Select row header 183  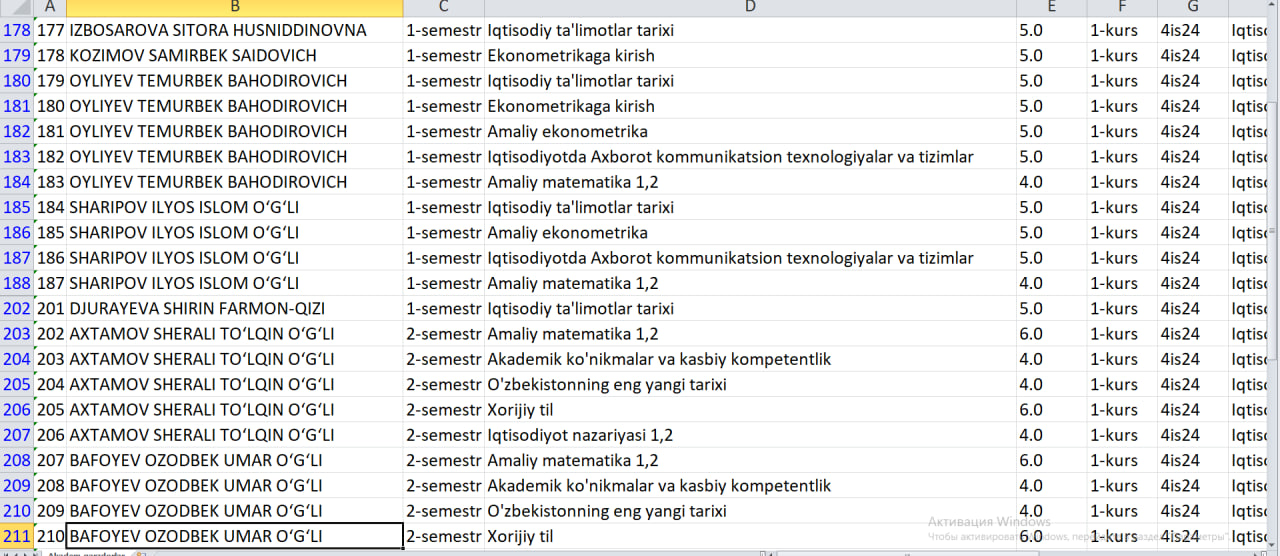click(x=16, y=157)
